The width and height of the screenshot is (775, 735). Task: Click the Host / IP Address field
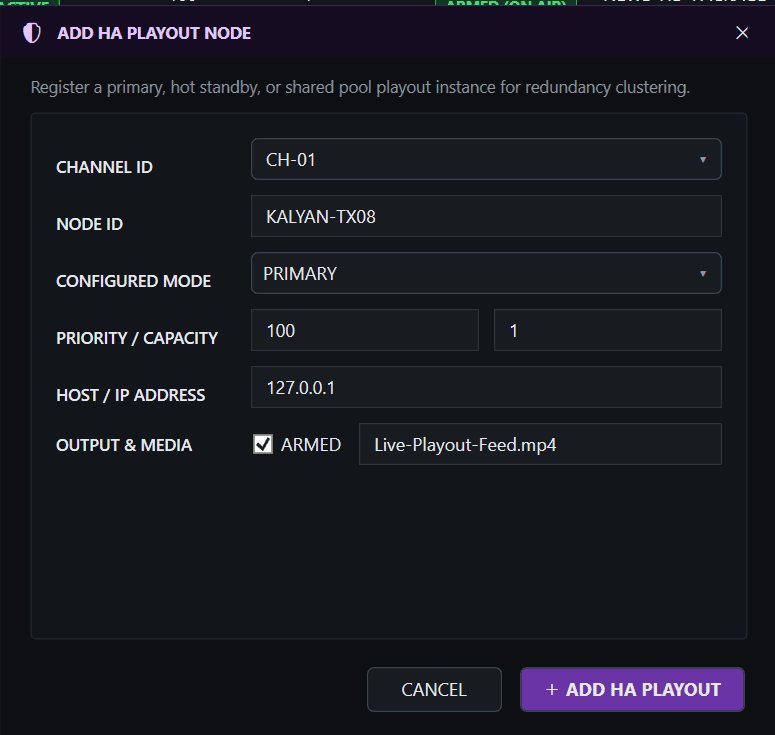click(x=486, y=387)
